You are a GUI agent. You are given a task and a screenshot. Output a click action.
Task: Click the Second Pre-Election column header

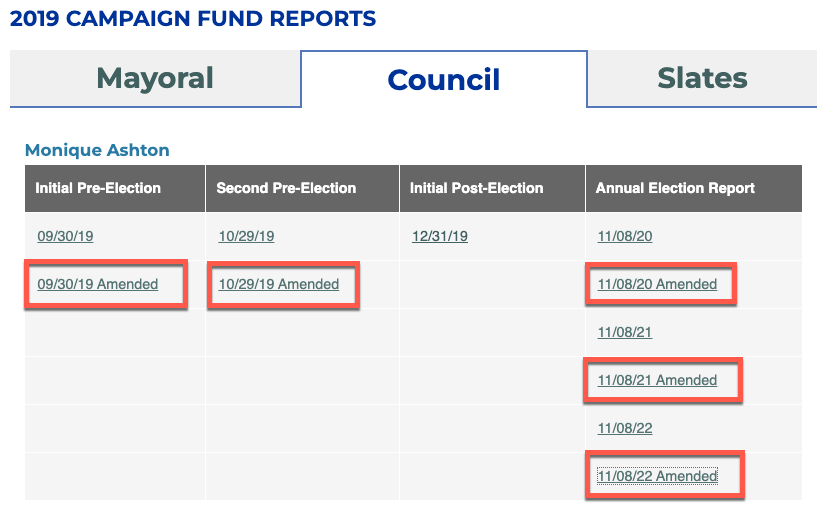pyautogui.click(x=286, y=188)
